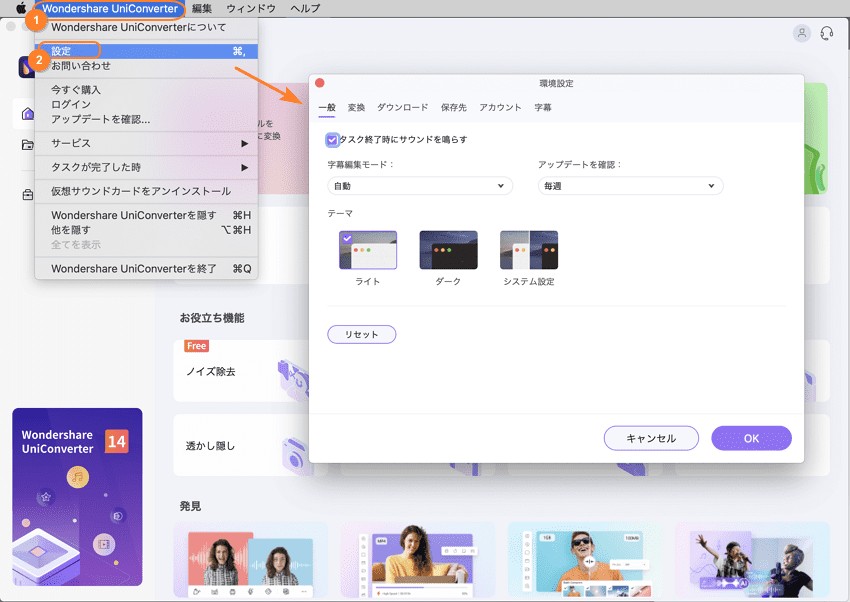Open the Apple menu
Viewport: 850px width, 602px height.
[x=21, y=8]
